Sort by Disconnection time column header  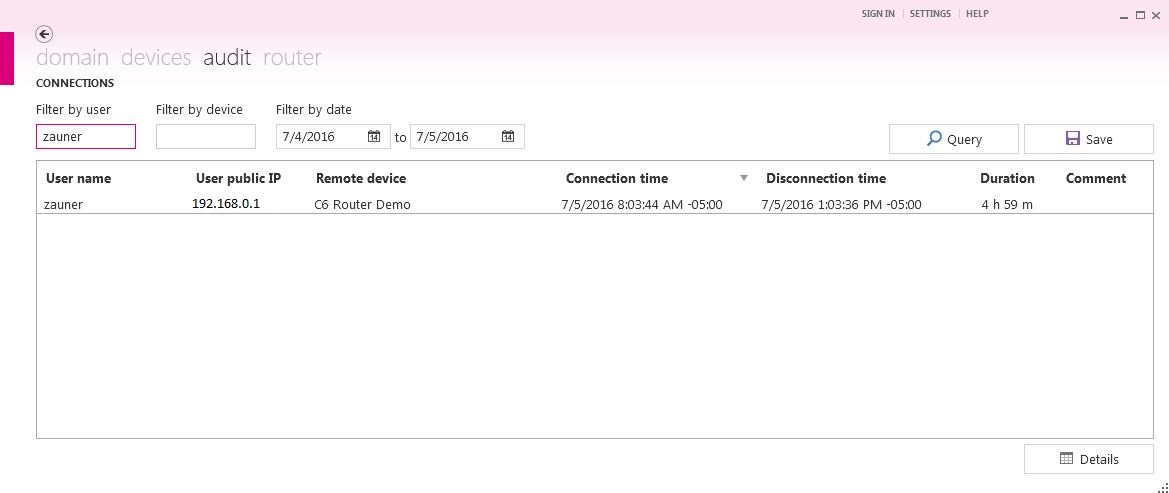826,178
